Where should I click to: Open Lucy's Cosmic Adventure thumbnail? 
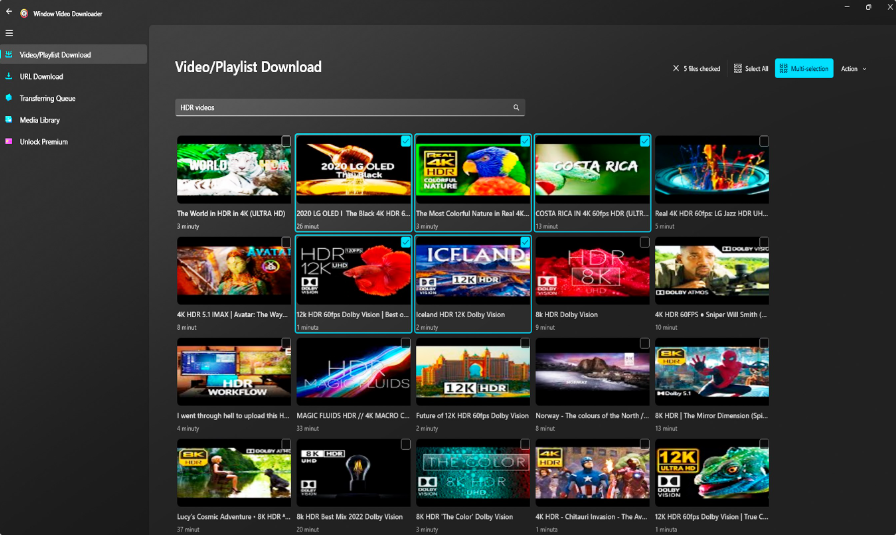(x=234, y=473)
